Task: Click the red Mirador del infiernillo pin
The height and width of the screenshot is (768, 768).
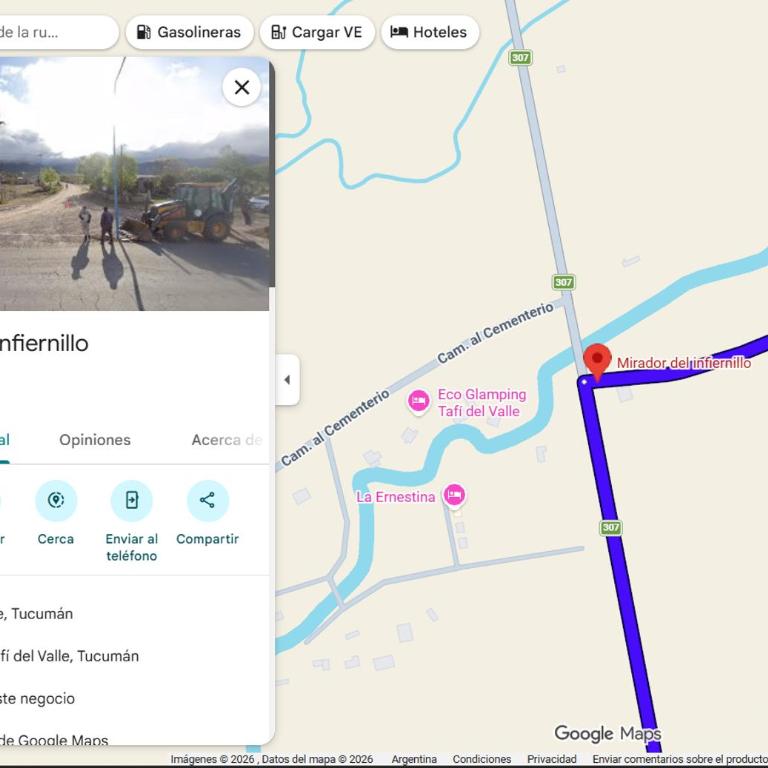Action: [x=597, y=361]
